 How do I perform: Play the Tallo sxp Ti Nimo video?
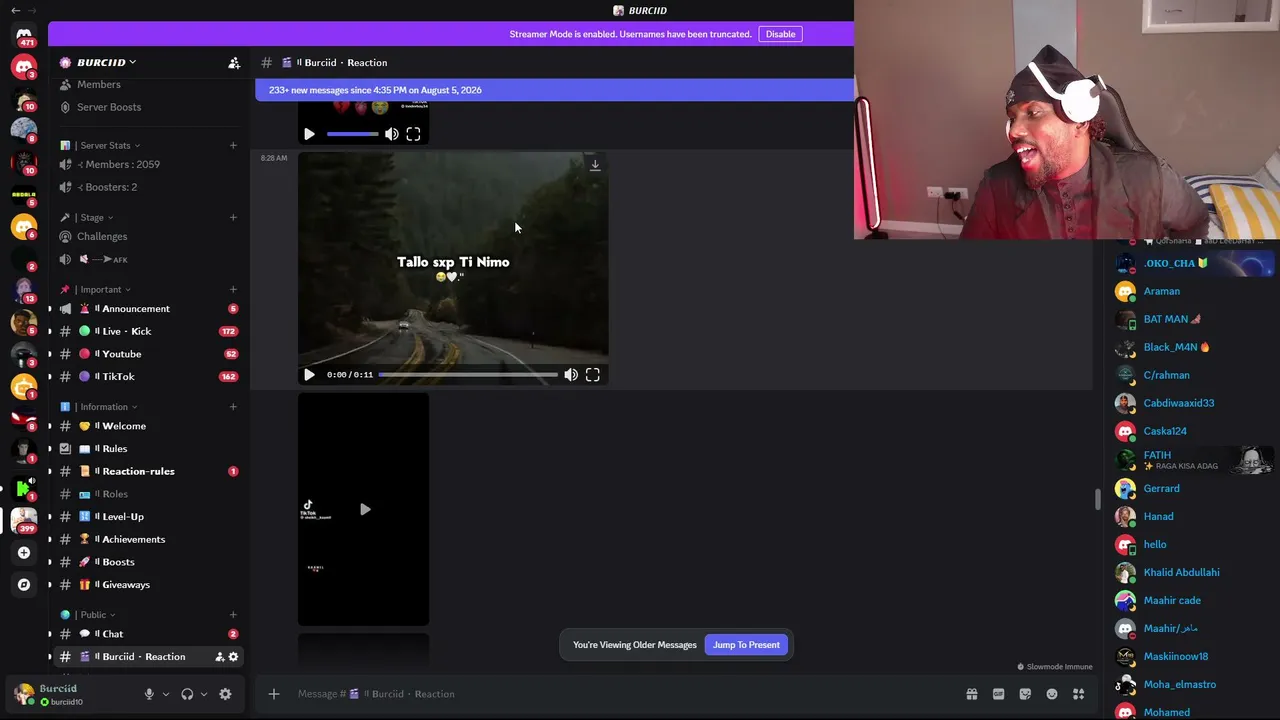click(x=309, y=375)
